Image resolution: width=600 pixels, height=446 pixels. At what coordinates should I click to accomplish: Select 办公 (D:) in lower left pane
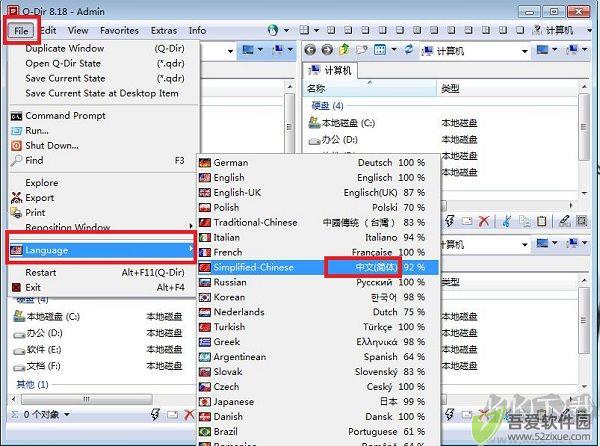[38, 333]
